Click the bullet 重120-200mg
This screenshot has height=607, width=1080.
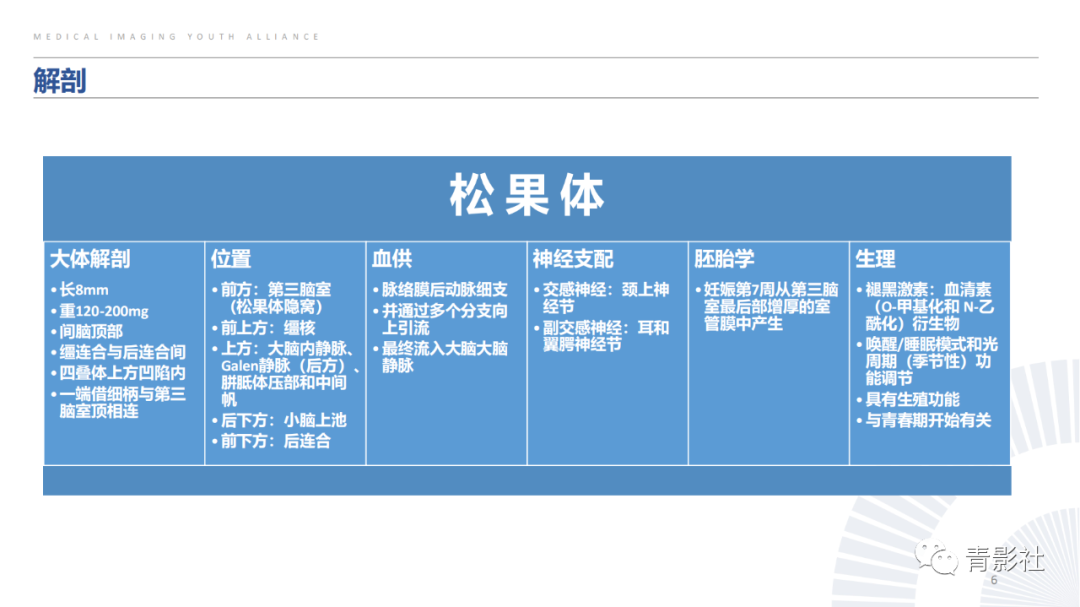tap(100, 311)
